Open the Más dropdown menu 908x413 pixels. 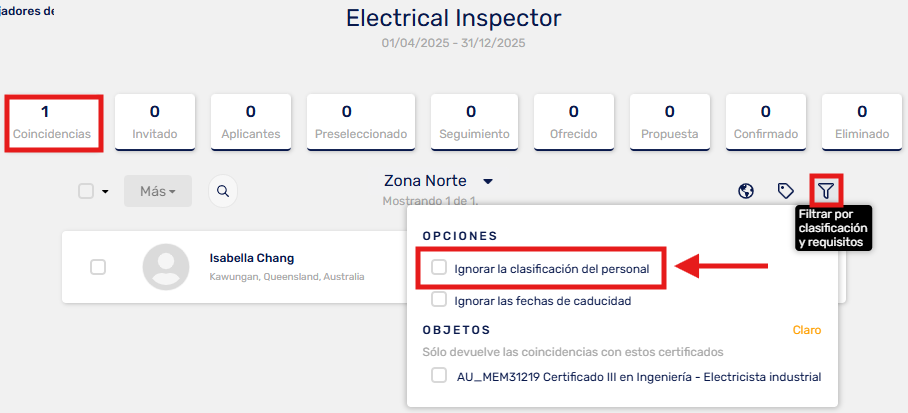[x=158, y=191]
